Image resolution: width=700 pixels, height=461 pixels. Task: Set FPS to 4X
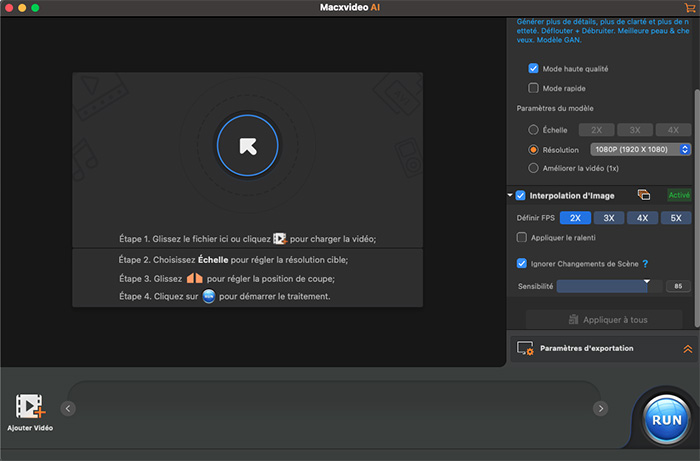(642, 218)
